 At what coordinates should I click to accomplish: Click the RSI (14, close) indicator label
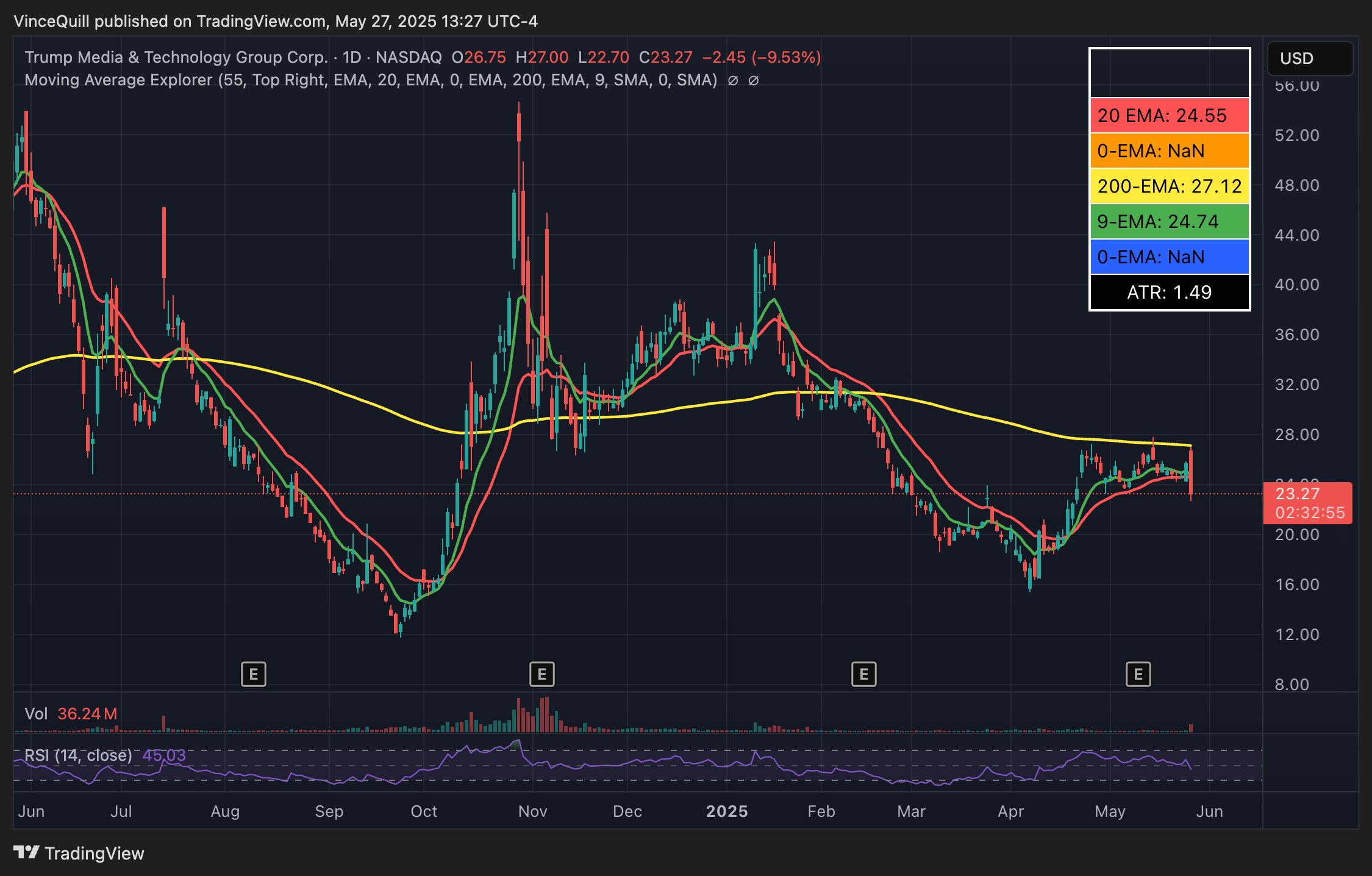pos(78,755)
